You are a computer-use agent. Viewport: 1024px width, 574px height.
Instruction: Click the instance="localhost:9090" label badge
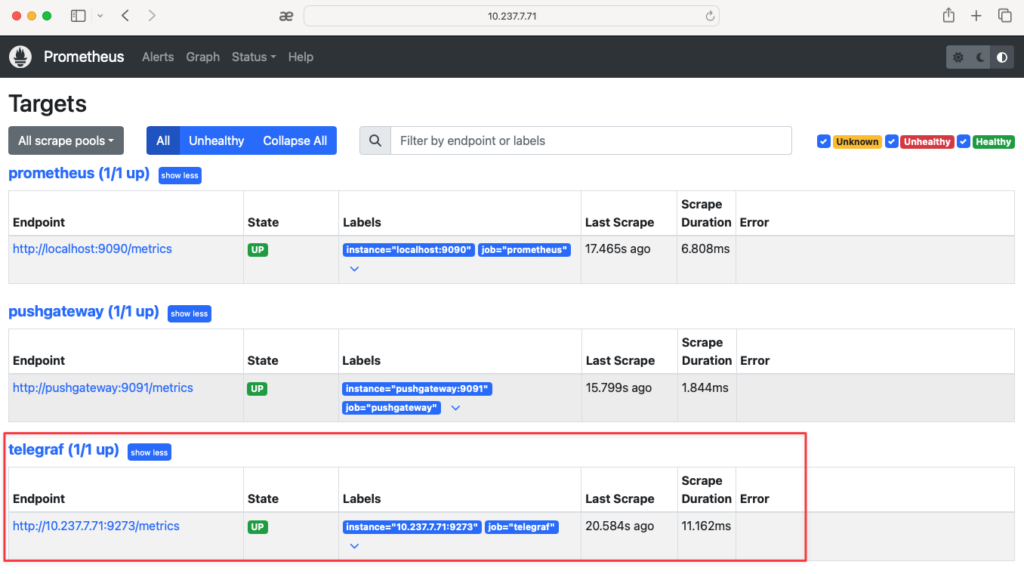408,250
